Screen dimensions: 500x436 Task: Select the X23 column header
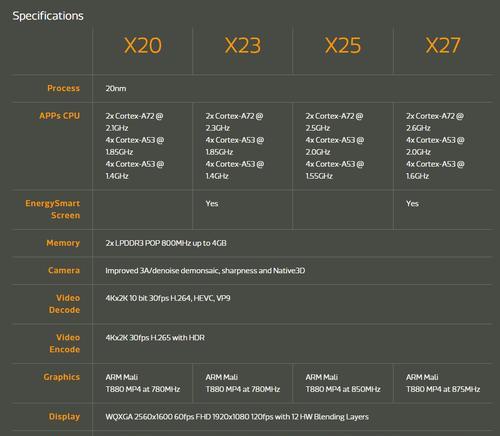[243, 45]
